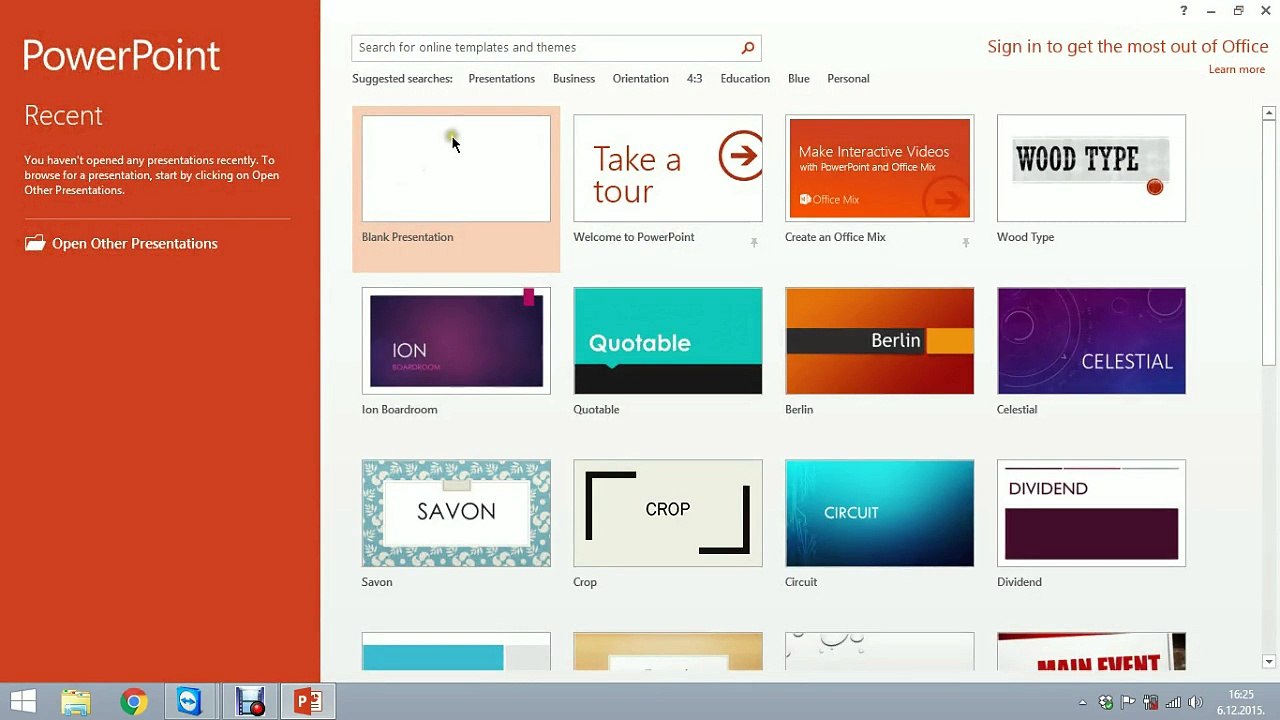Click the 'Suggested searches:' label
This screenshot has height=720, width=1280.
tap(402, 78)
